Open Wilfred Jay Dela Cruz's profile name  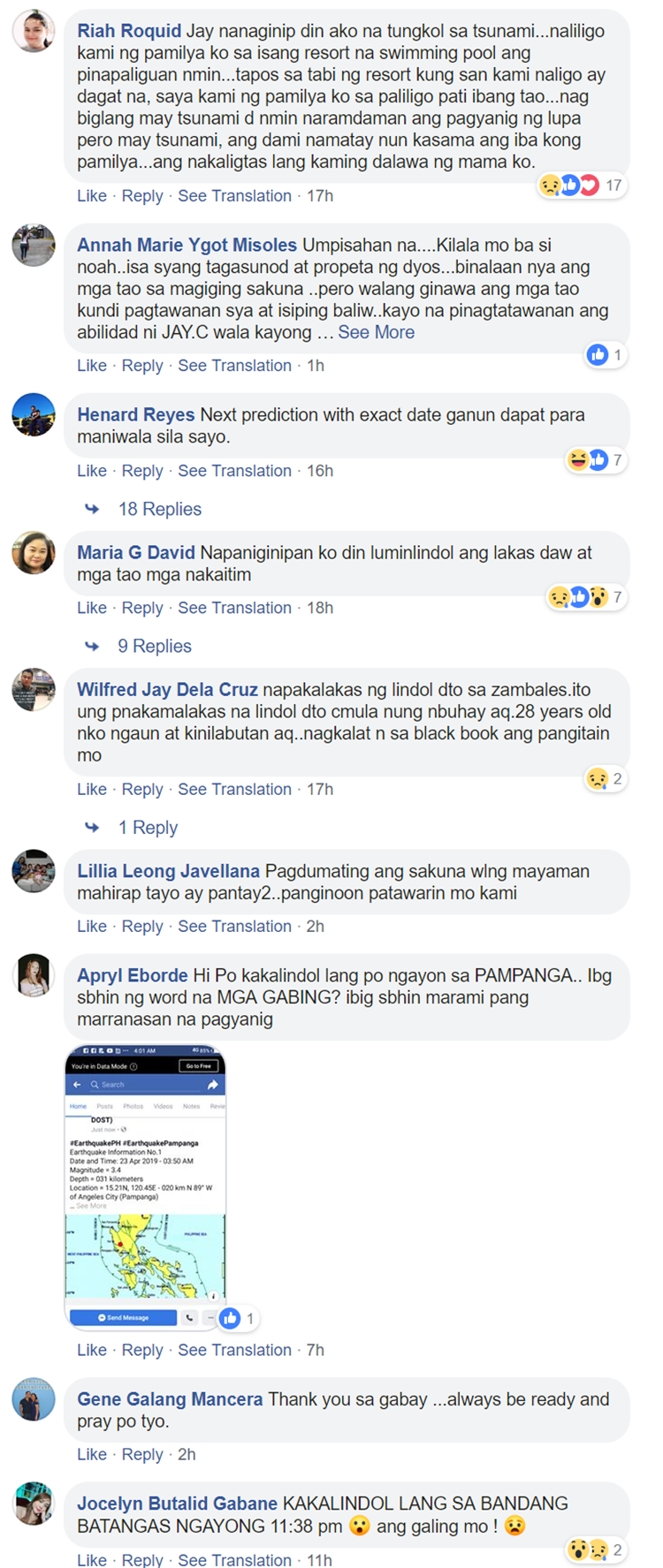[x=167, y=690]
